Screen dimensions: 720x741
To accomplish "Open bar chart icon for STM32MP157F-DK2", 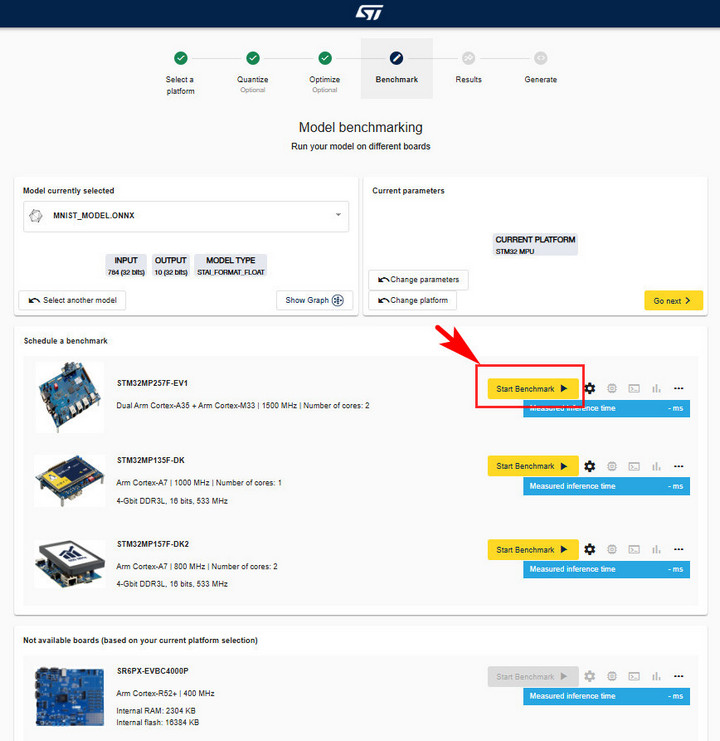I will point(656,549).
